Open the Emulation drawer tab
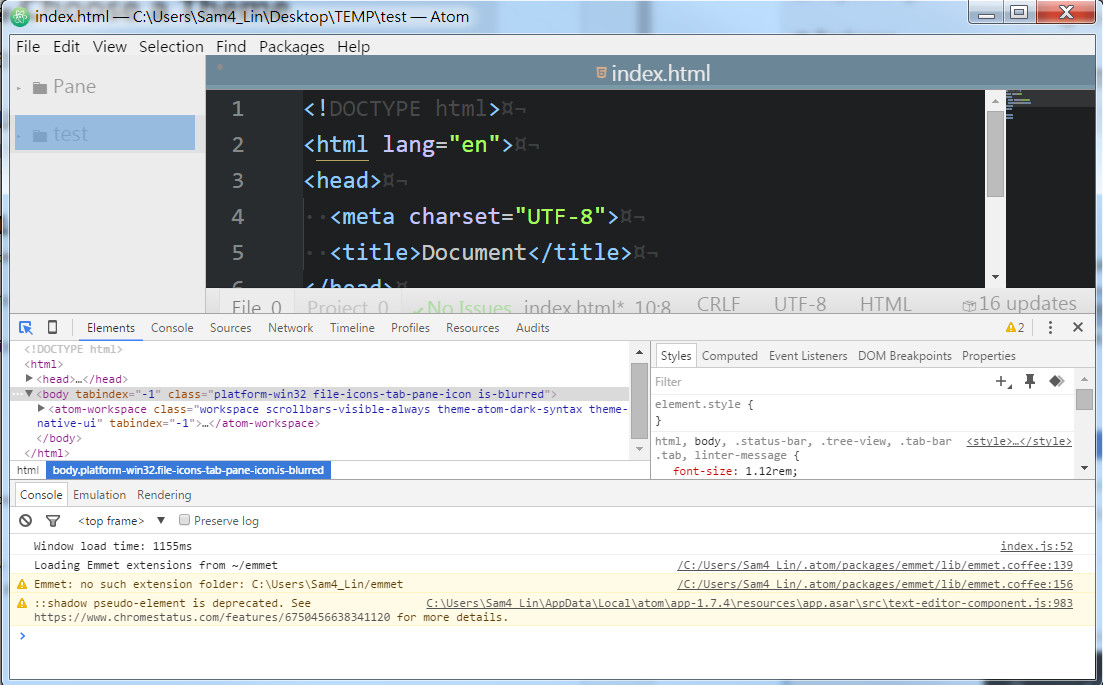 (99, 495)
